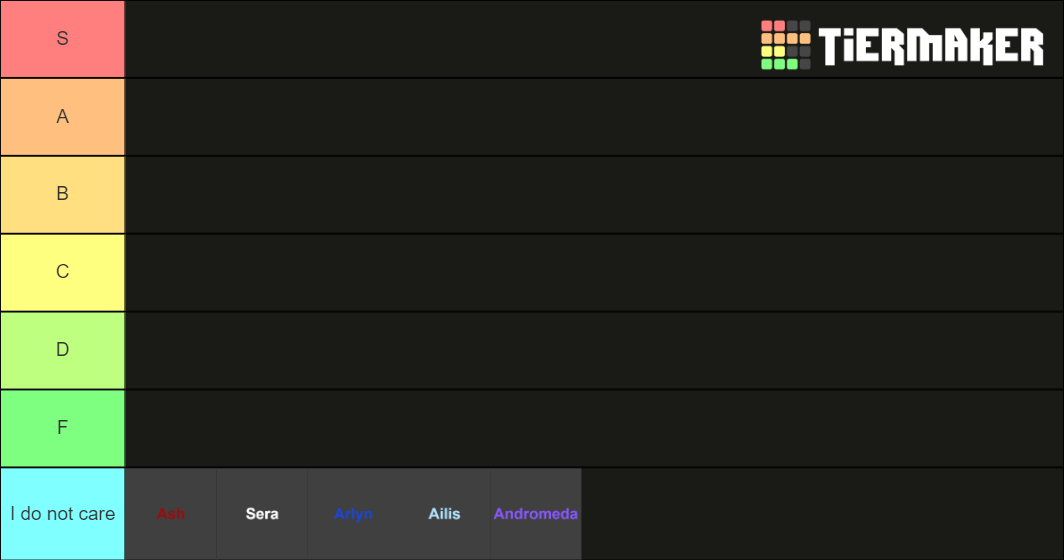Click the light green D tier label
The width and height of the screenshot is (1064, 560).
tap(62, 350)
